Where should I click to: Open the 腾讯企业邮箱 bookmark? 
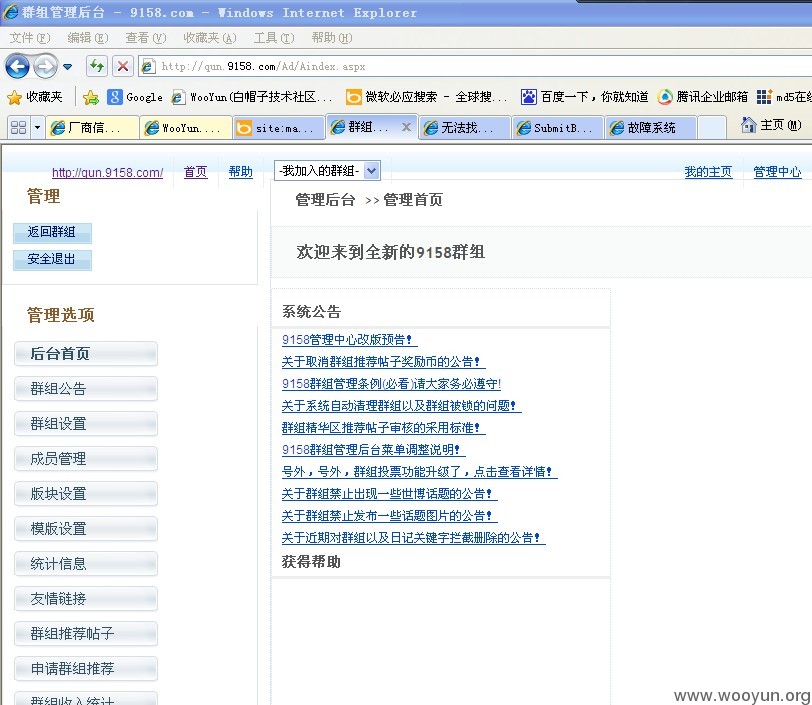coord(703,97)
